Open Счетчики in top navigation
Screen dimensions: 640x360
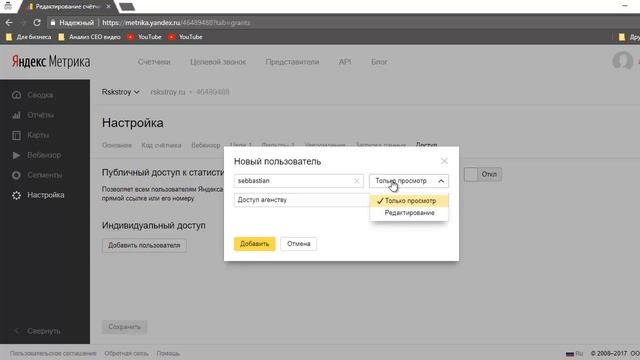[x=154, y=62]
